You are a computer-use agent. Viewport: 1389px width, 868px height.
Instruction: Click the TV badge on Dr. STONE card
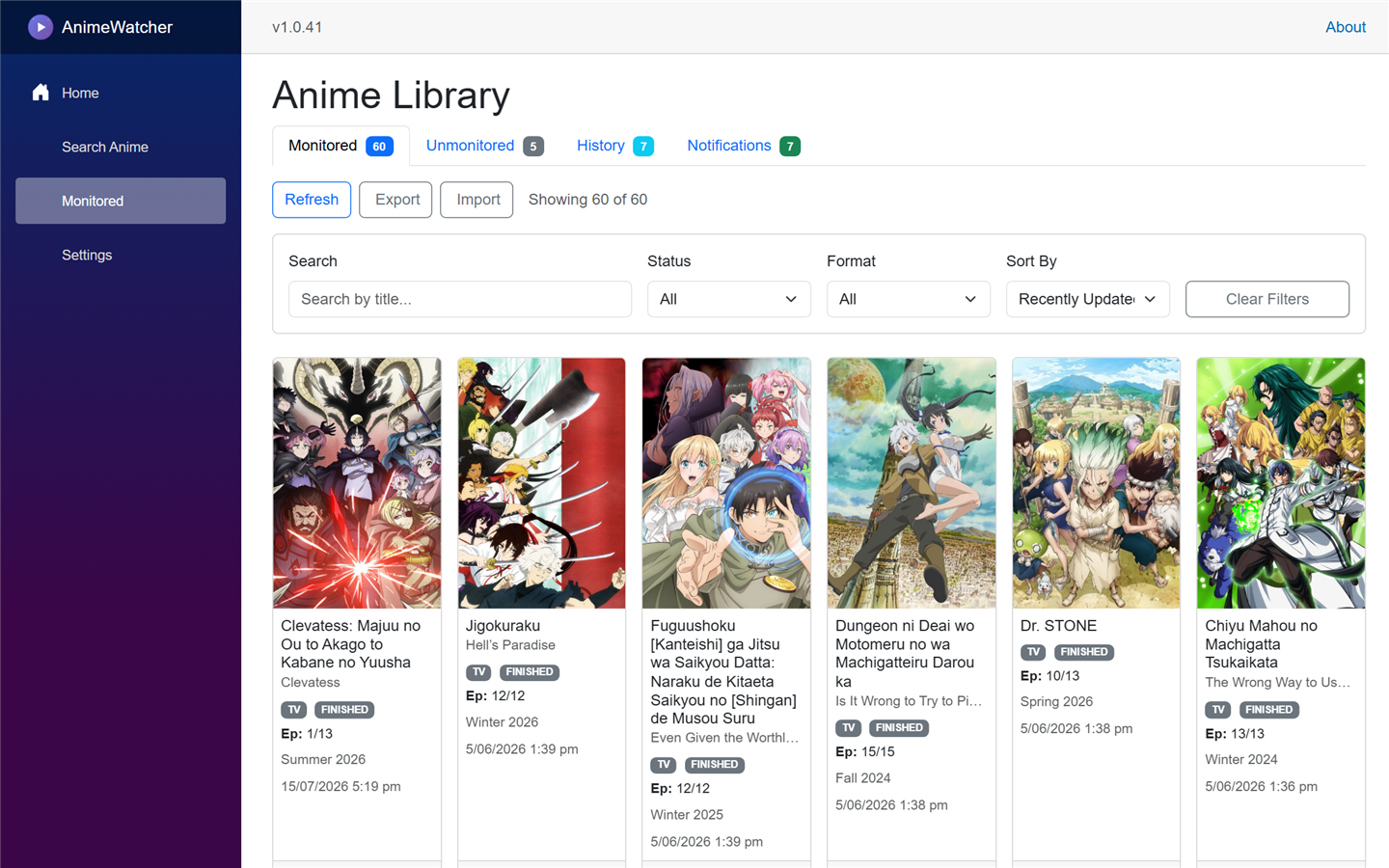tap(1033, 652)
